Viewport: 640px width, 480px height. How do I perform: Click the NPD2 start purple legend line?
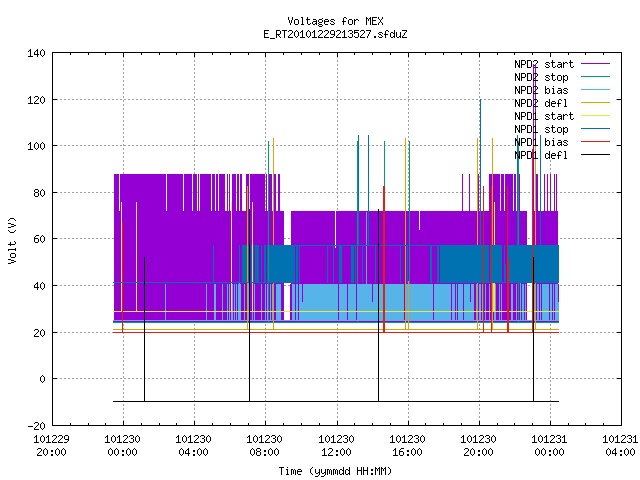595,64
